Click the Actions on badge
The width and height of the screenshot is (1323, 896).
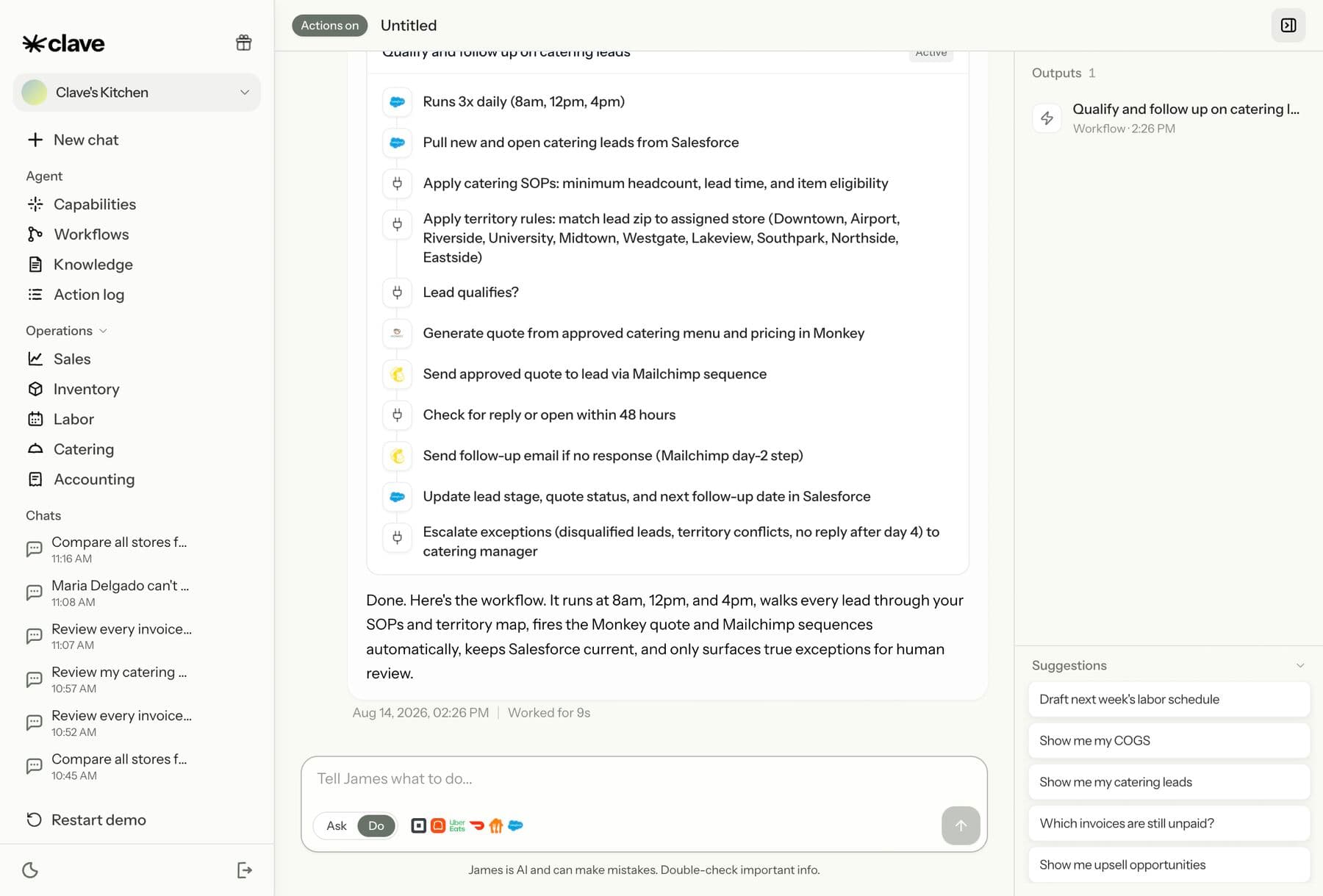click(x=329, y=25)
